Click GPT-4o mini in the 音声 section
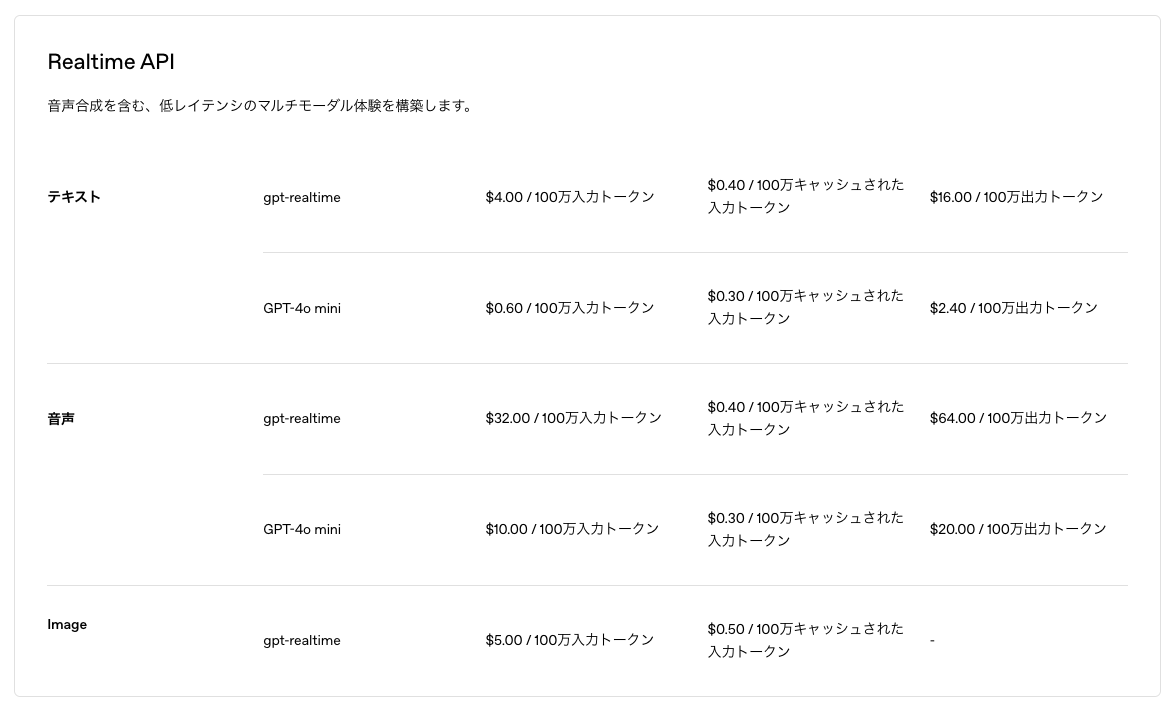1176x708 pixels. click(302, 530)
